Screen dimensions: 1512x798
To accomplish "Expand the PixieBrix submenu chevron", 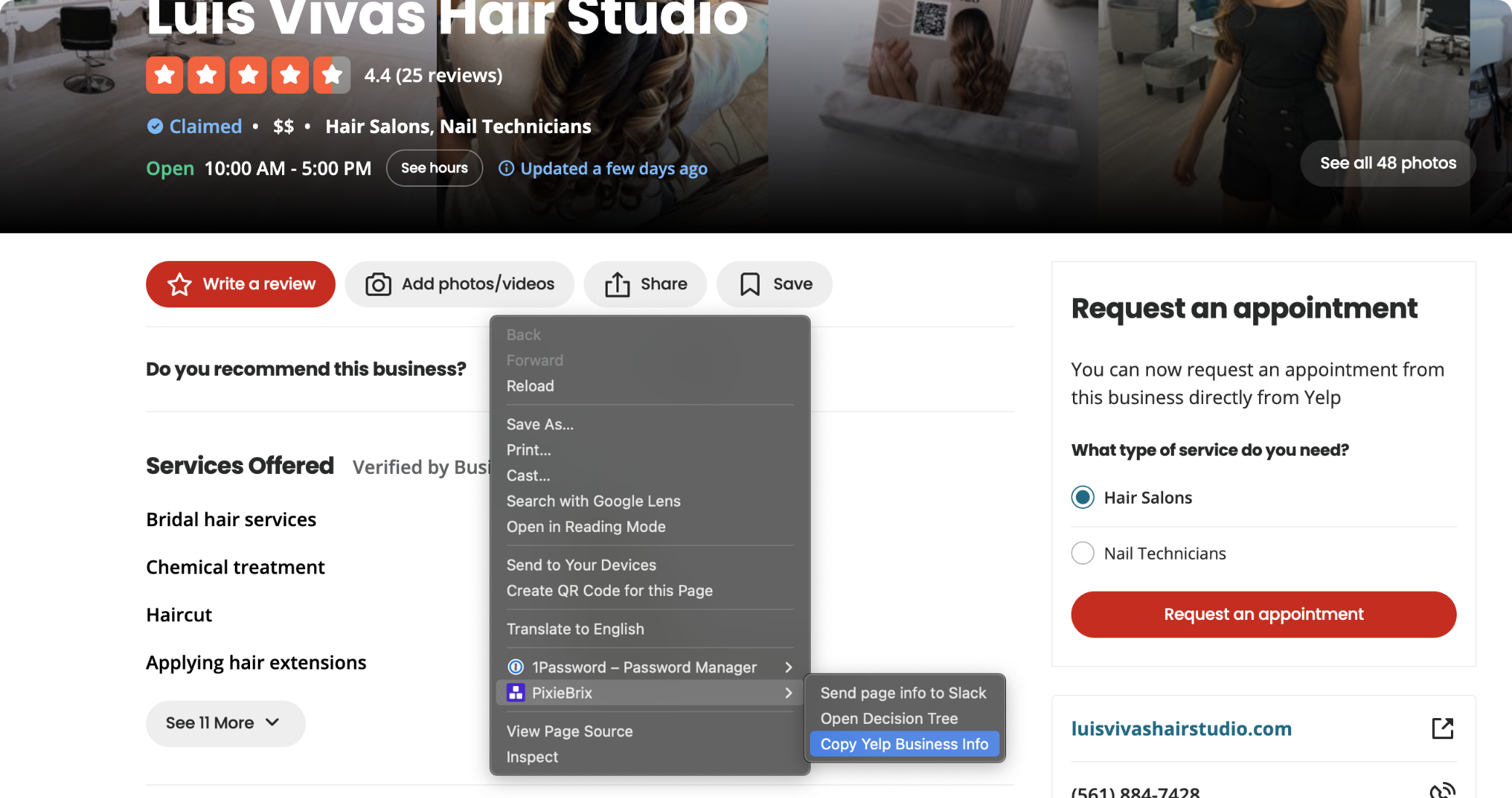I will (789, 693).
